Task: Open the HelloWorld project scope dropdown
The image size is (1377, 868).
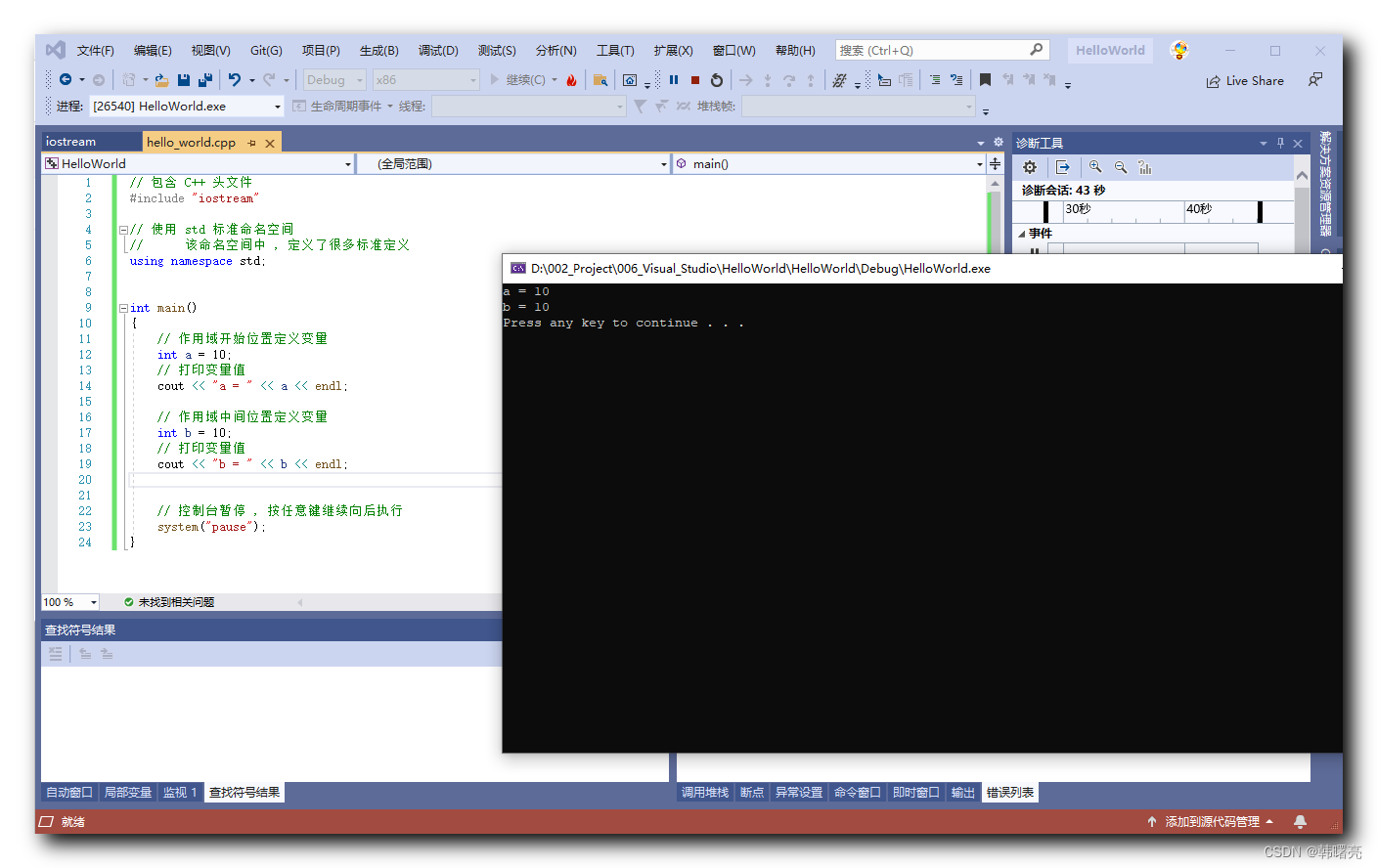Action: tap(198, 164)
